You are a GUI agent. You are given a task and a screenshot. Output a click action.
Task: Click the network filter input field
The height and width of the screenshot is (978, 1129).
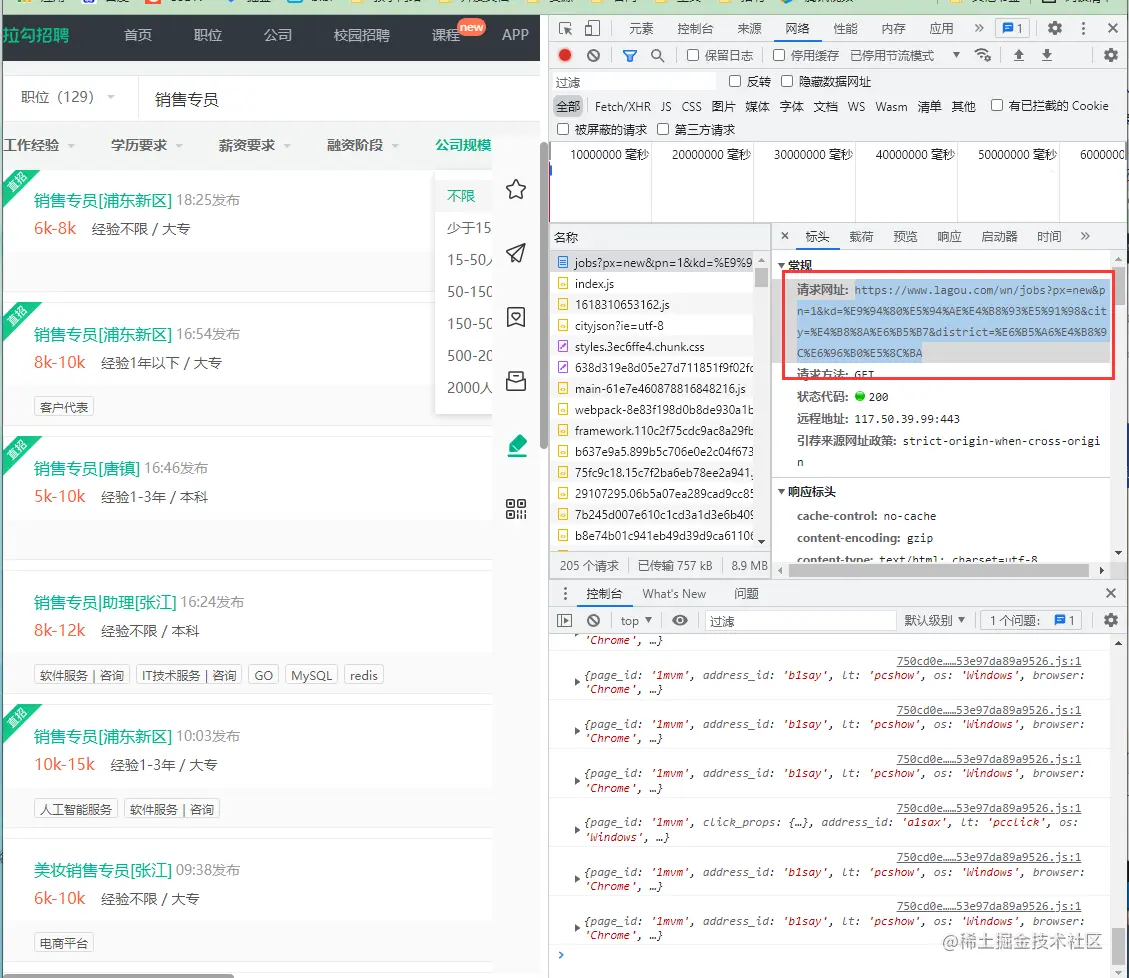pyautogui.click(x=634, y=82)
